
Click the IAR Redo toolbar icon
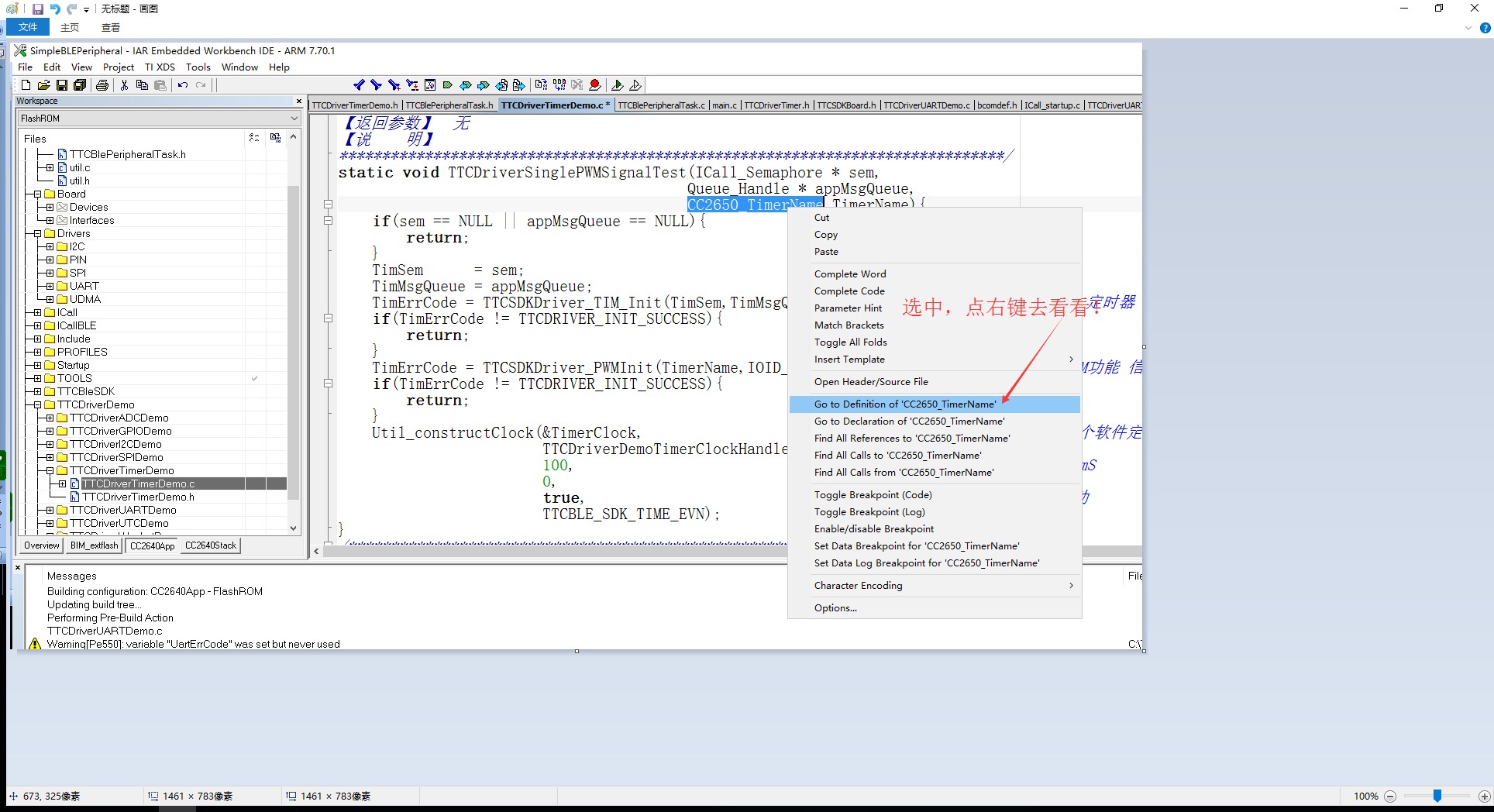point(201,85)
